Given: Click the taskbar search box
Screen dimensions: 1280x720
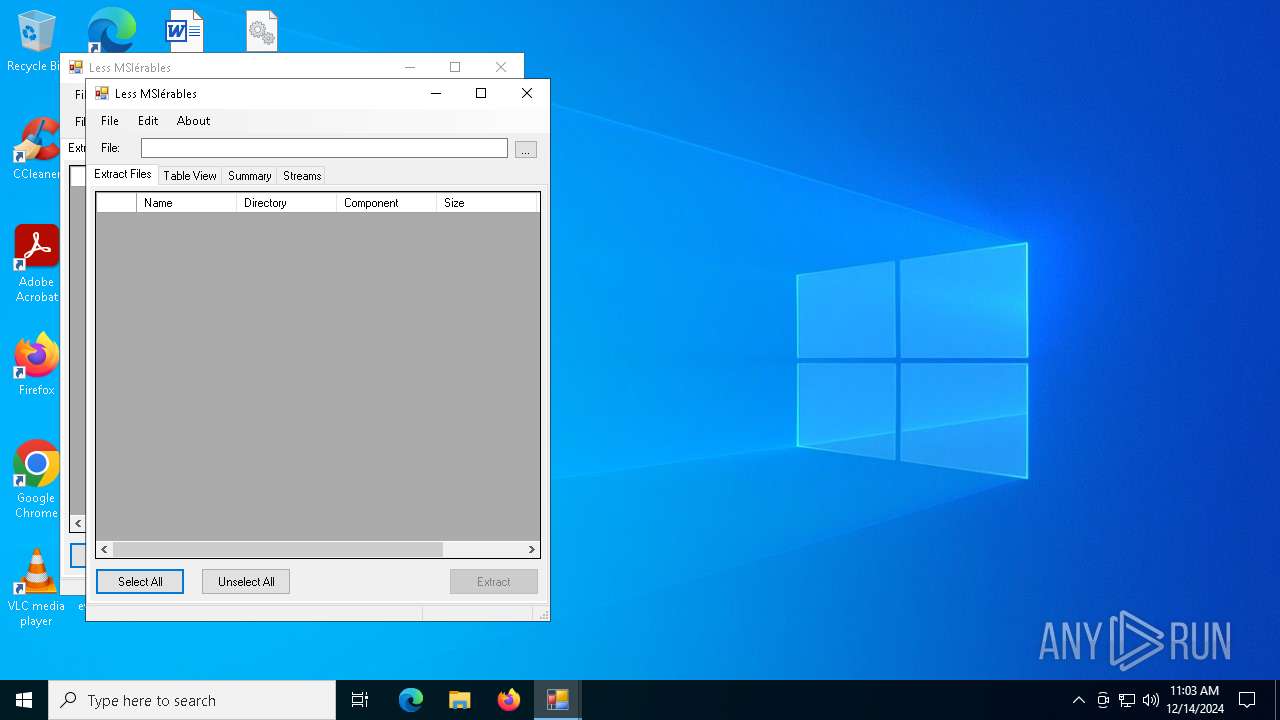Looking at the screenshot, I should pyautogui.click(x=192, y=700).
